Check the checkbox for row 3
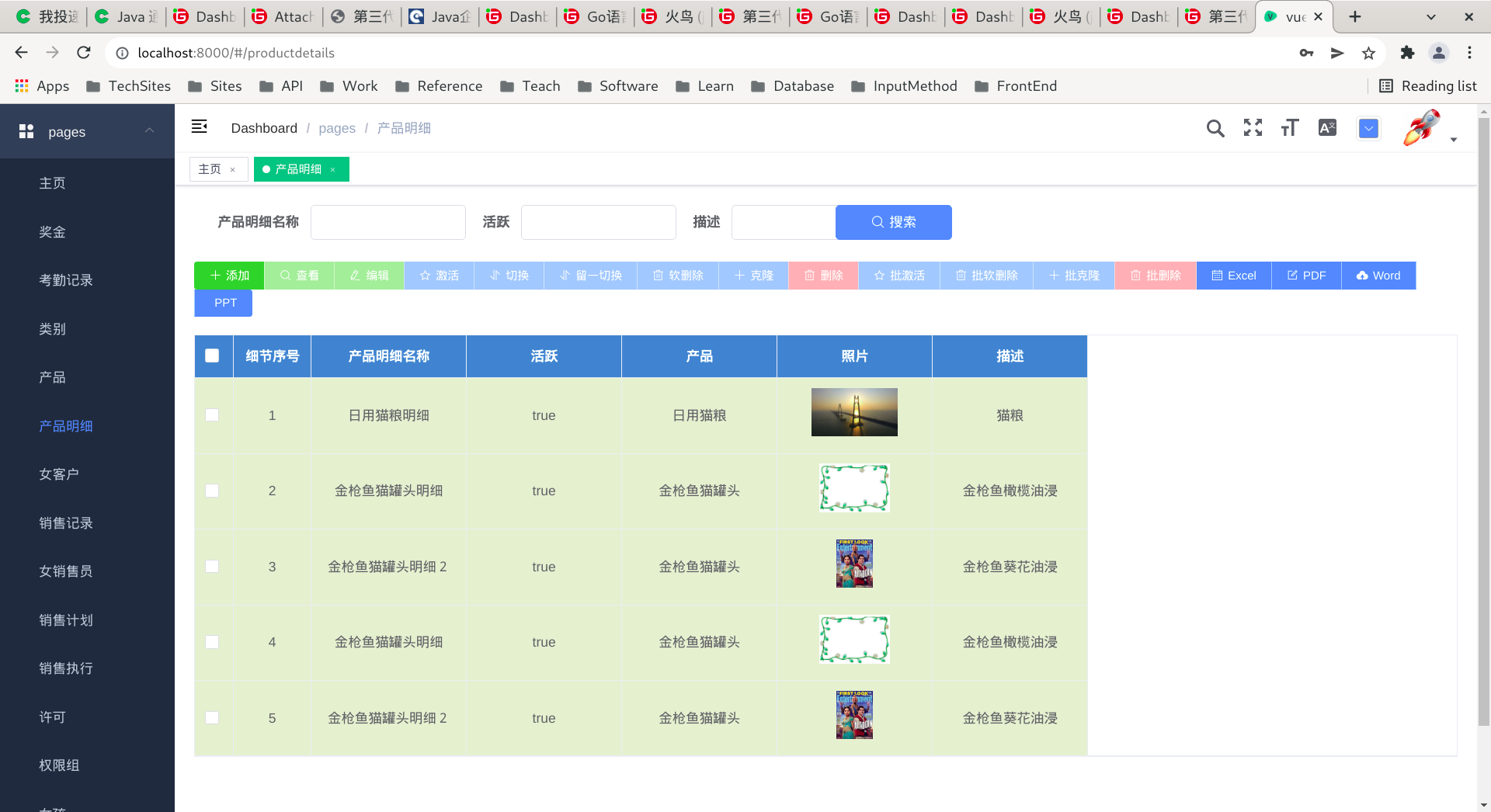The width and height of the screenshot is (1491, 812). 212,566
